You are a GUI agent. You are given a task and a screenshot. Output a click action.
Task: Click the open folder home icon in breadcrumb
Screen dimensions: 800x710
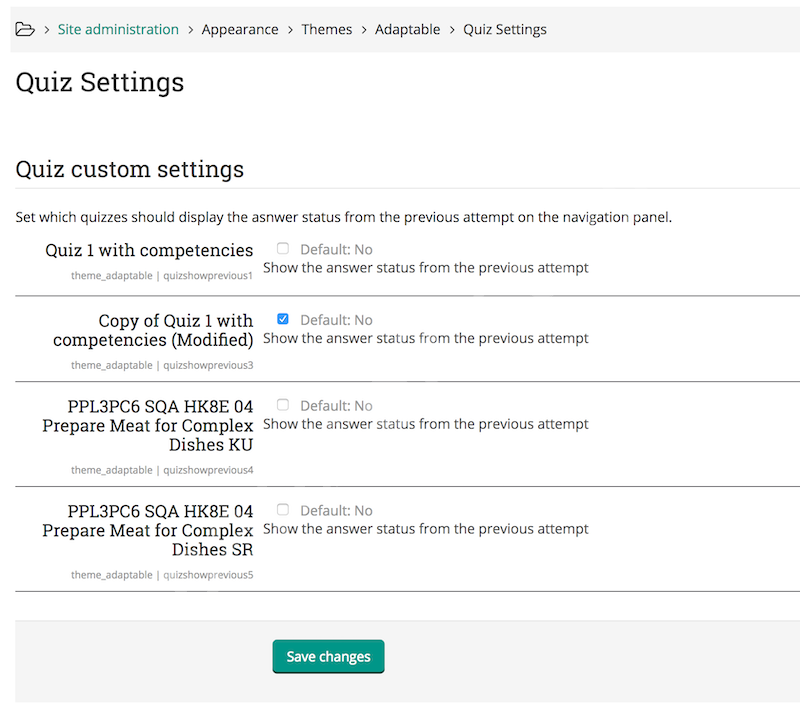[24, 30]
